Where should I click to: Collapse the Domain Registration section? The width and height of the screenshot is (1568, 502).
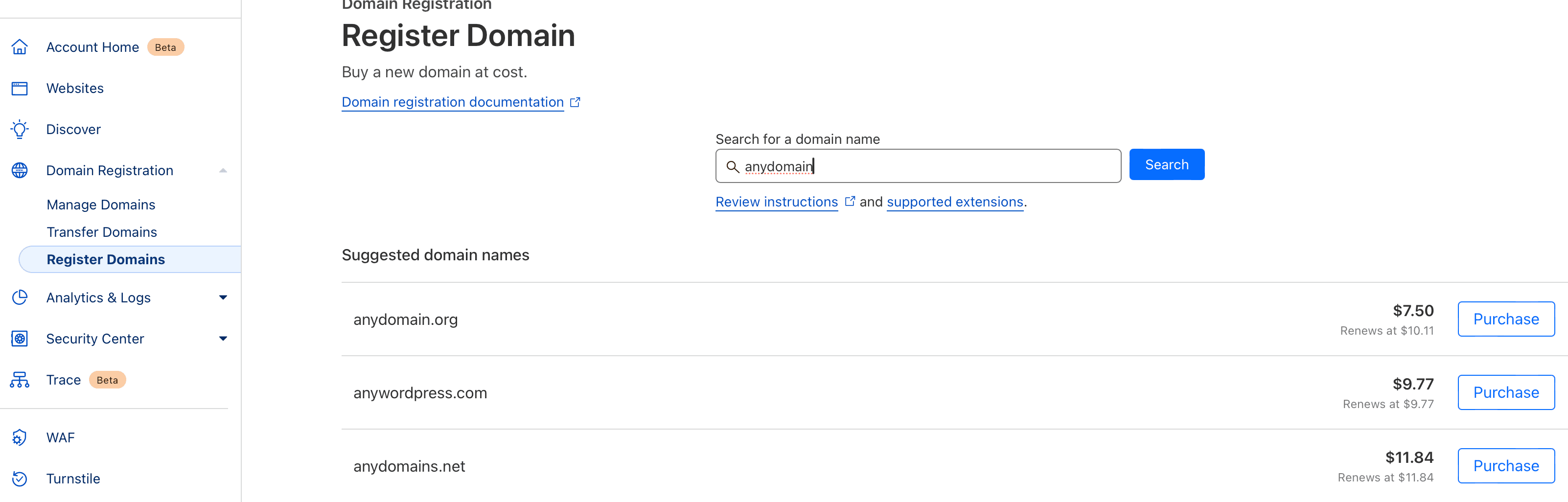pos(223,170)
